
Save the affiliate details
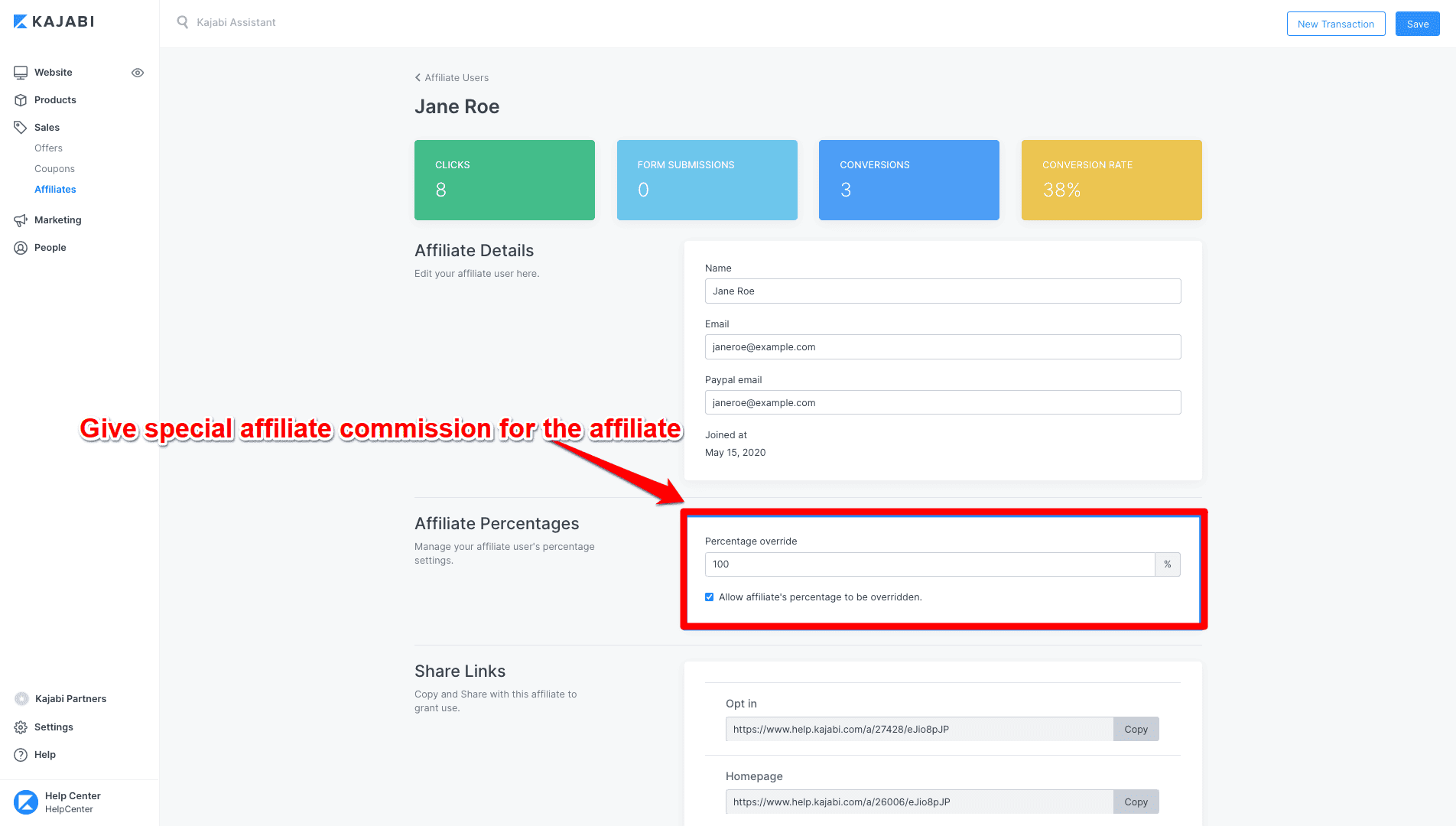coord(1417,24)
